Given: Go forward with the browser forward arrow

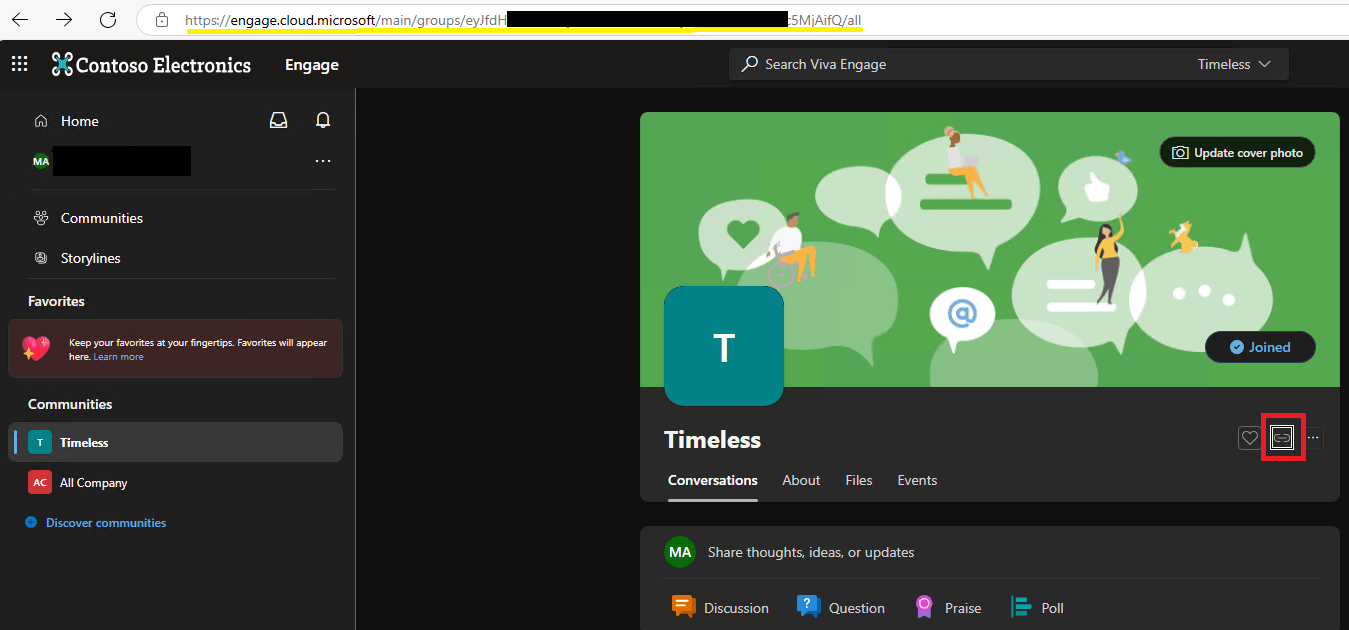Looking at the screenshot, I should pos(64,20).
